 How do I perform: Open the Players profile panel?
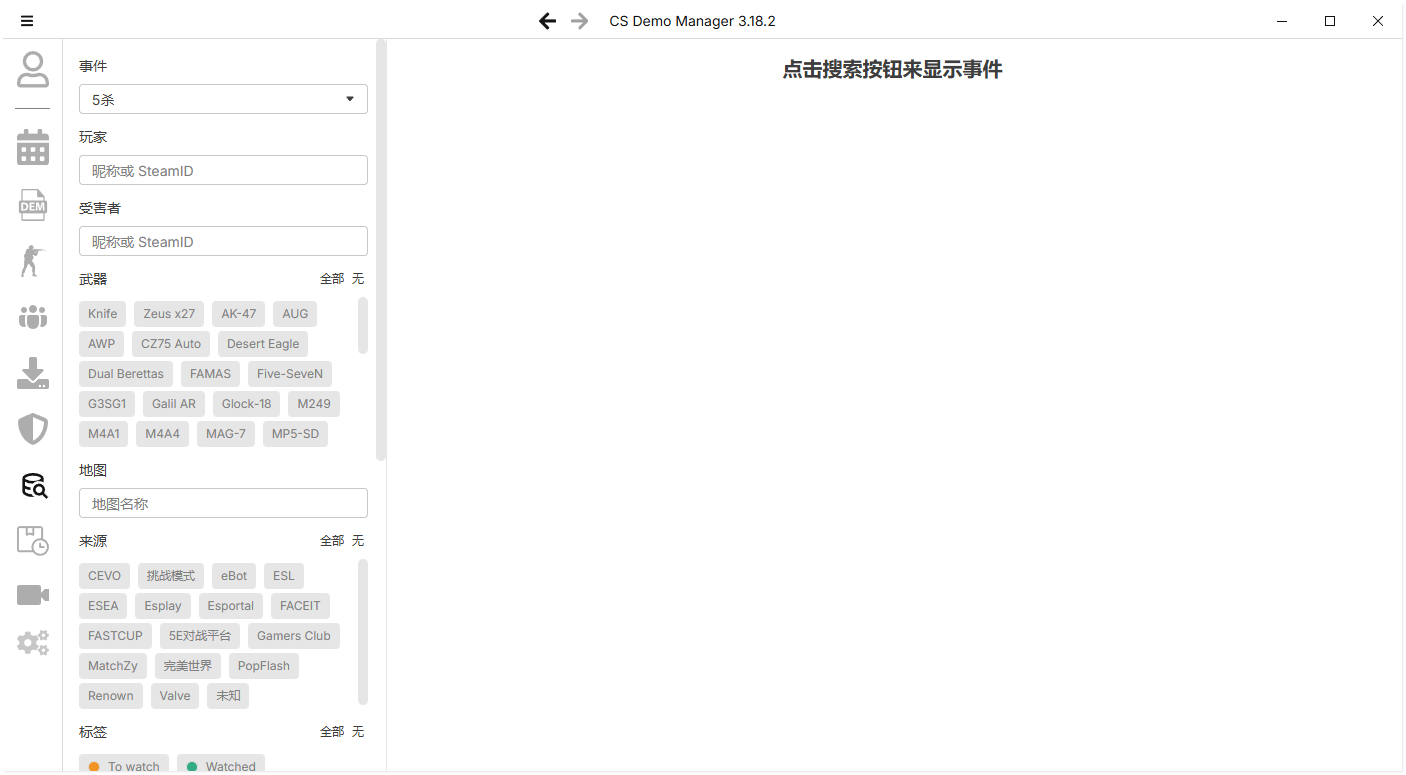[33, 69]
